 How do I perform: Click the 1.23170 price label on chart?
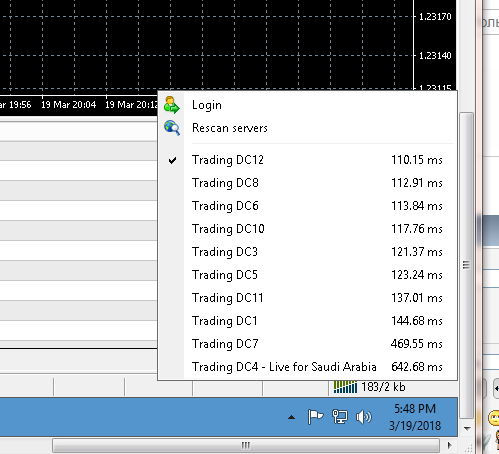(435, 16)
